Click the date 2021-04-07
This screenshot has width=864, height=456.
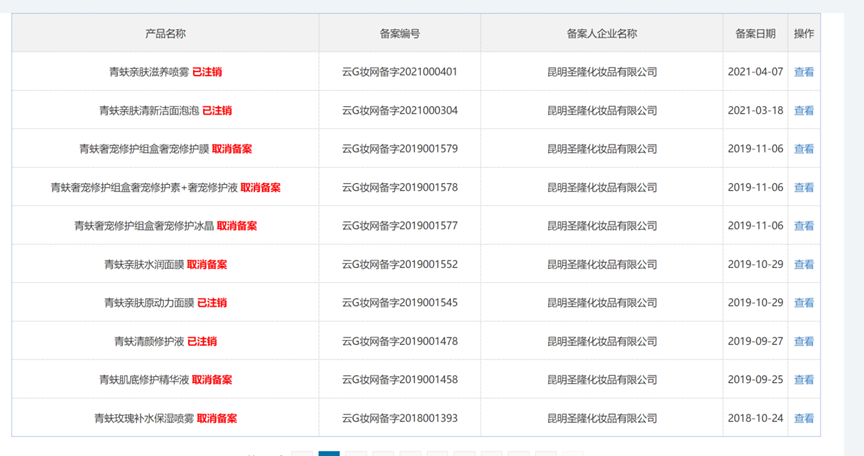pyautogui.click(x=755, y=72)
